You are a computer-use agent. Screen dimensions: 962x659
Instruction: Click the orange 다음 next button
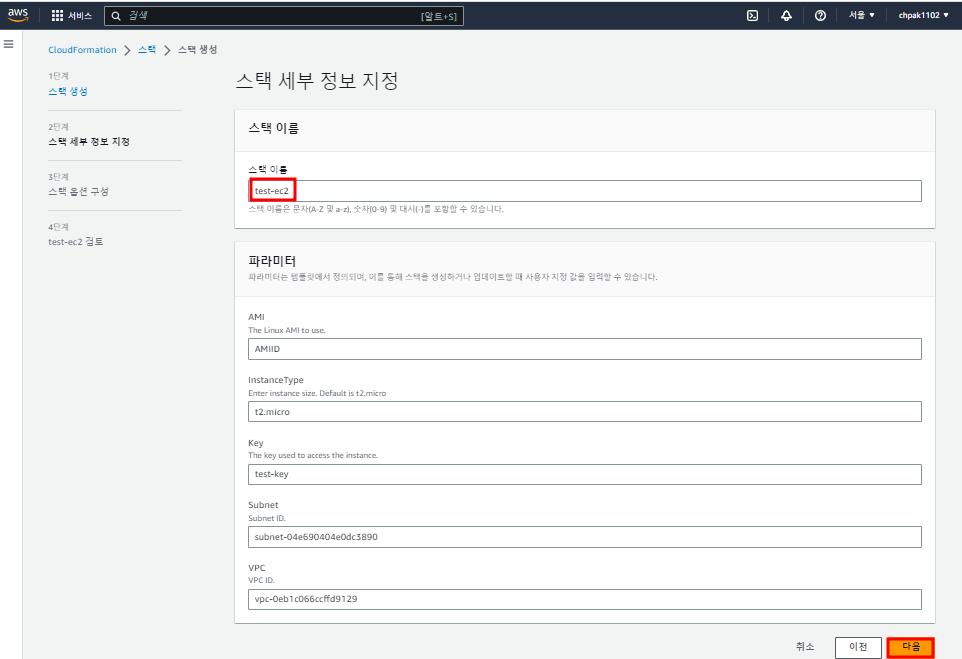[910, 647]
